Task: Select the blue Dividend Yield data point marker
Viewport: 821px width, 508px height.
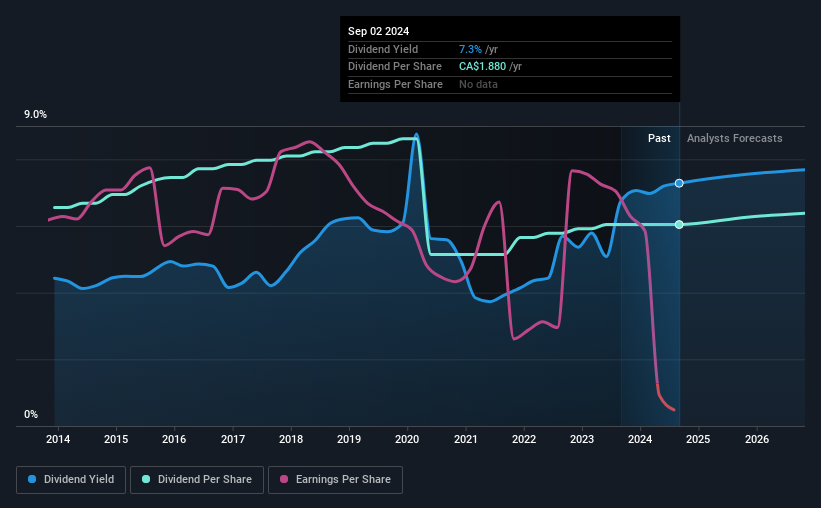Action: [679, 183]
